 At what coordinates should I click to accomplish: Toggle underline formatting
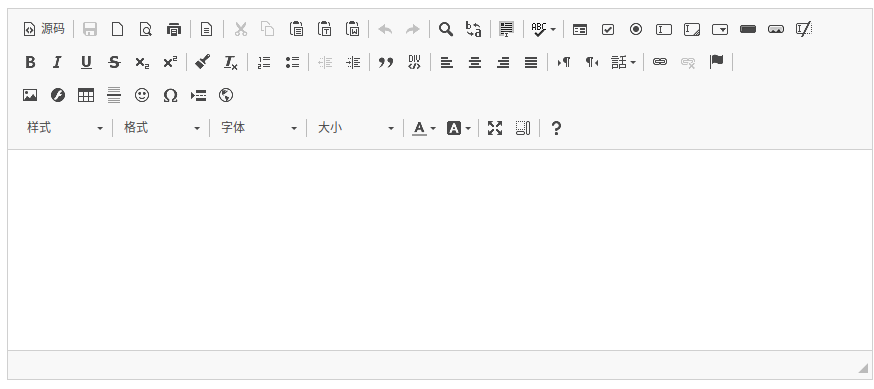tap(86, 62)
